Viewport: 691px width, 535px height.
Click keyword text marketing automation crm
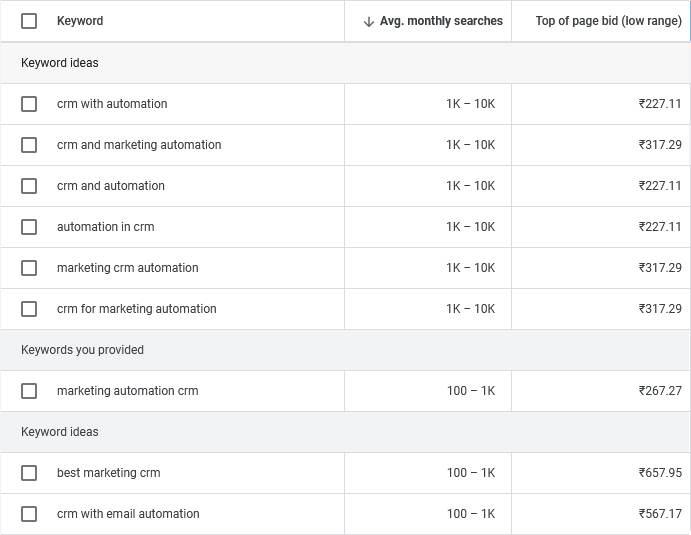coord(127,391)
